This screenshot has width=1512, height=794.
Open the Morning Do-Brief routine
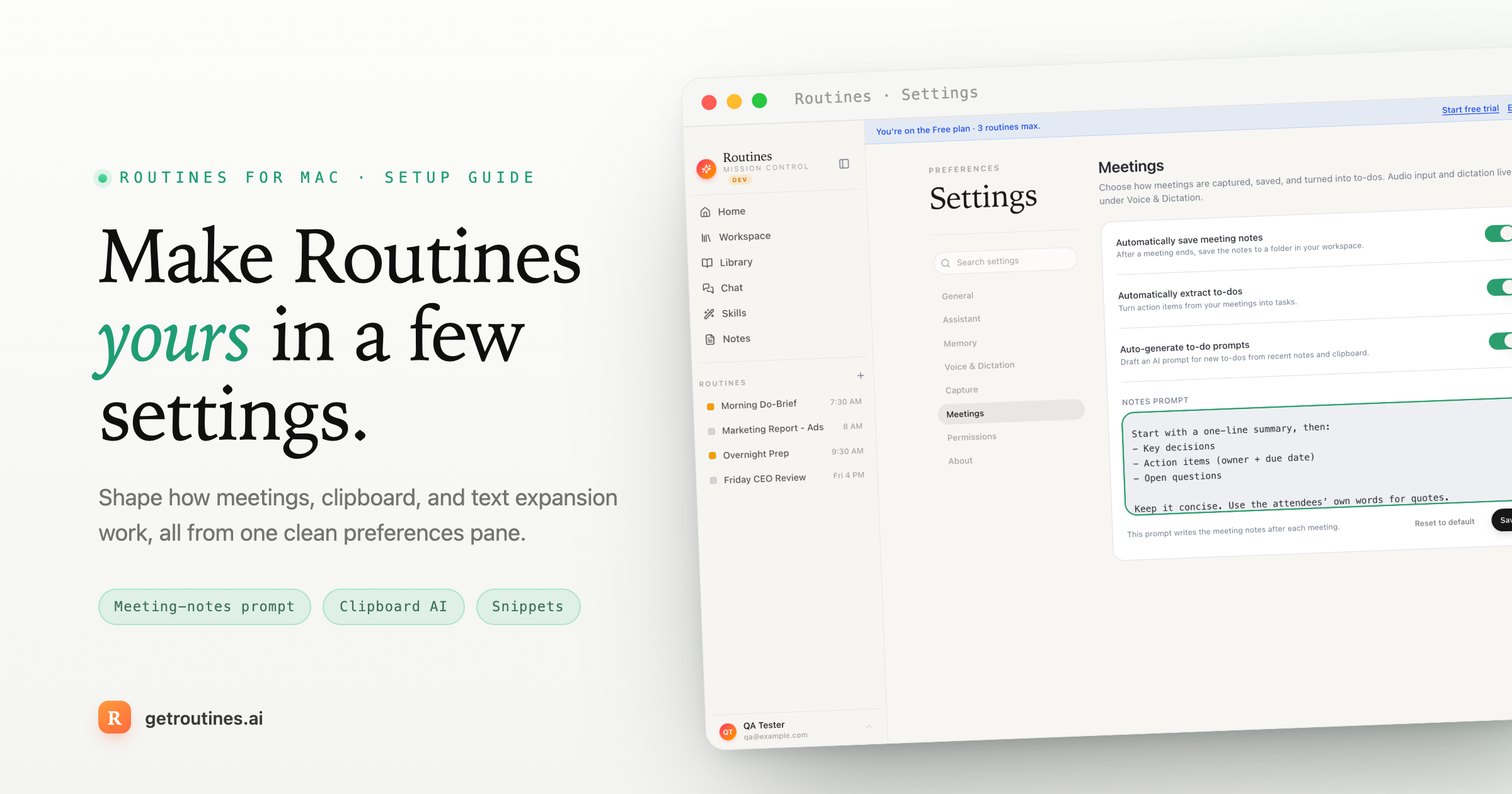coord(759,405)
